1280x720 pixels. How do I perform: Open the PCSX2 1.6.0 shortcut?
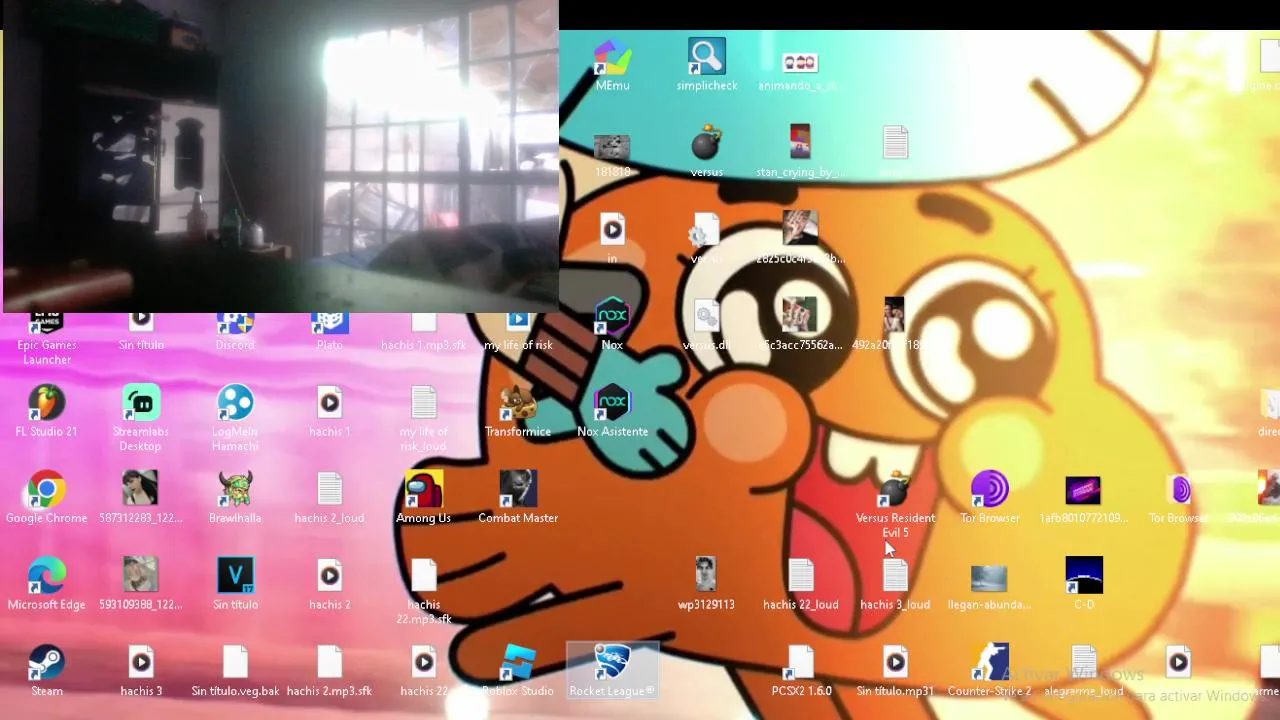click(801, 671)
